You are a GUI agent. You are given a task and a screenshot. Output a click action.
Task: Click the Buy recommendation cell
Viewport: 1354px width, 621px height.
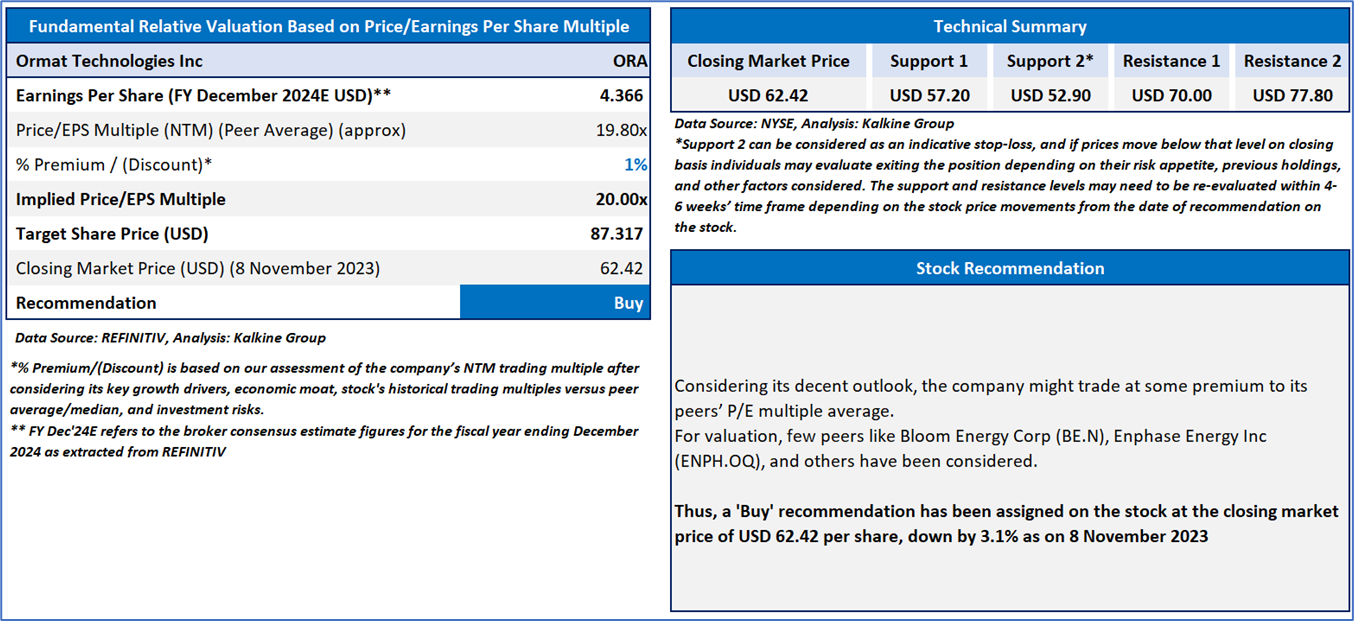point(555,303)
